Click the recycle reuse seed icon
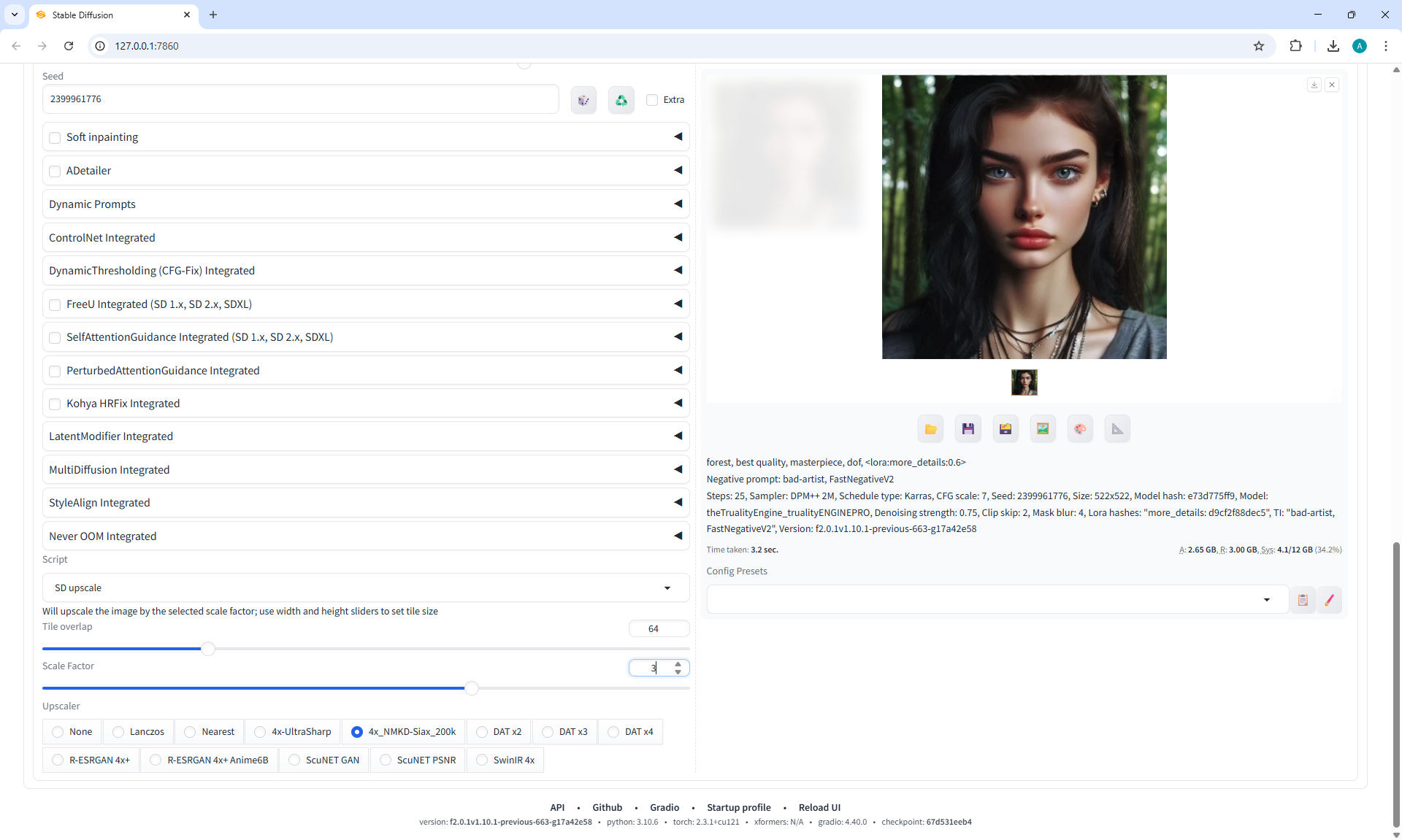The width and height of the screenshot is (1402, 840). pyautogui.click(x=621, y=100)
